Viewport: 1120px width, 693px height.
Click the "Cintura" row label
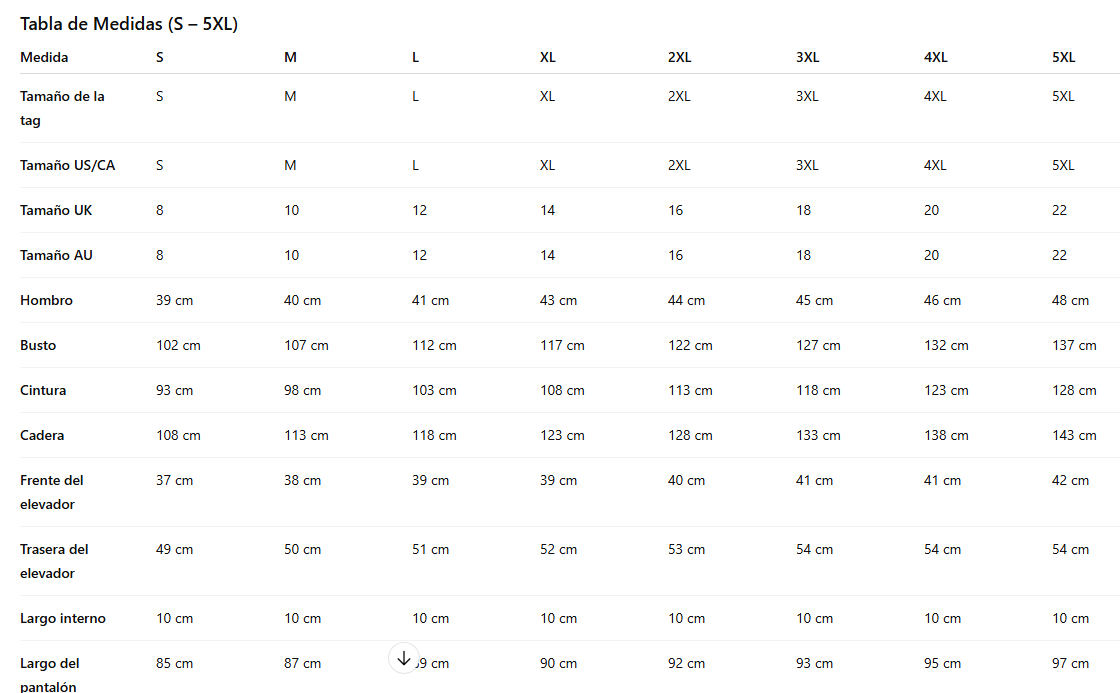click(43, 390)
